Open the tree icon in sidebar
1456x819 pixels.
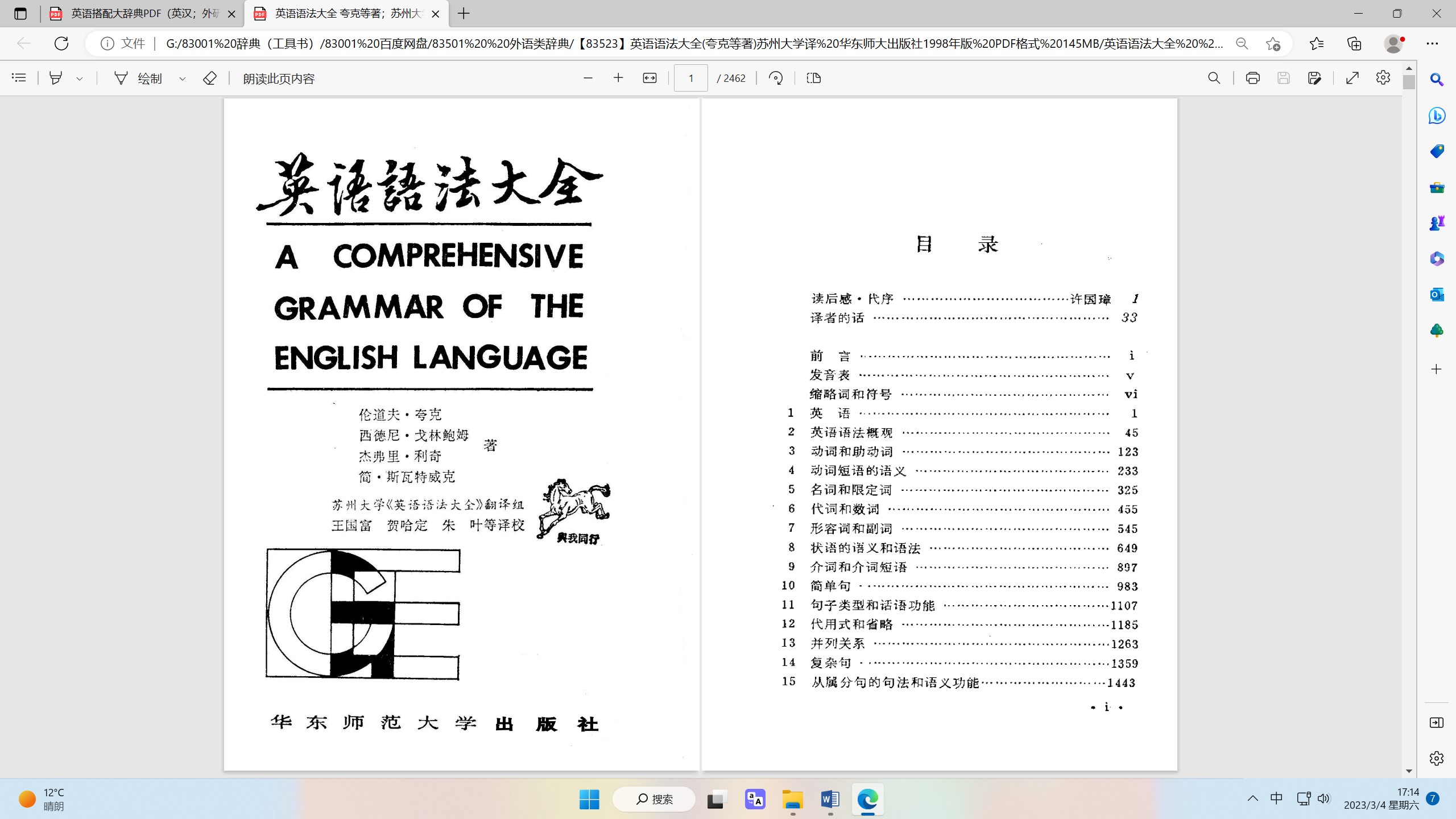click(x=1437, y=330)
